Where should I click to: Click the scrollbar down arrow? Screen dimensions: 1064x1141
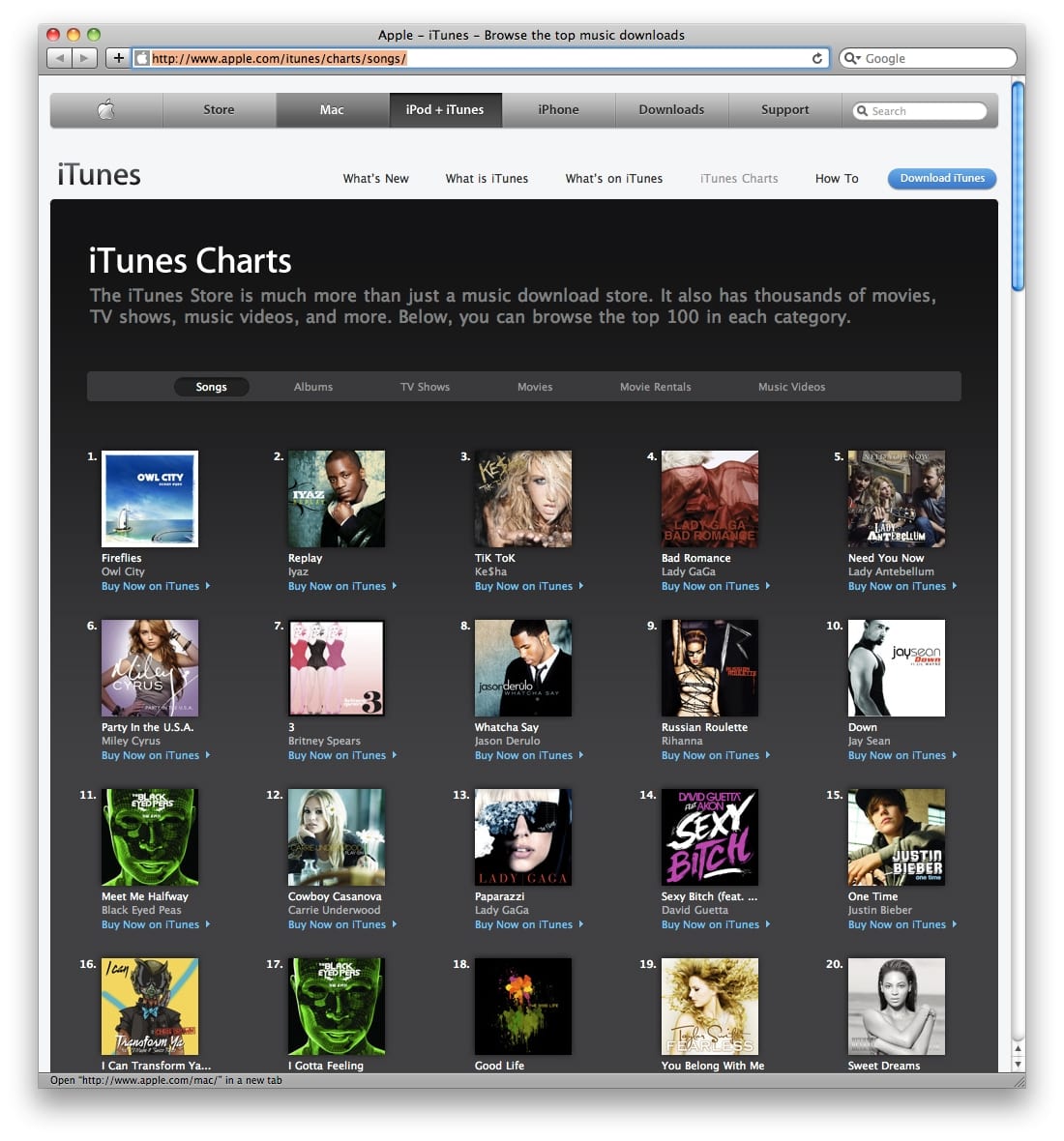(1019, 1064)
